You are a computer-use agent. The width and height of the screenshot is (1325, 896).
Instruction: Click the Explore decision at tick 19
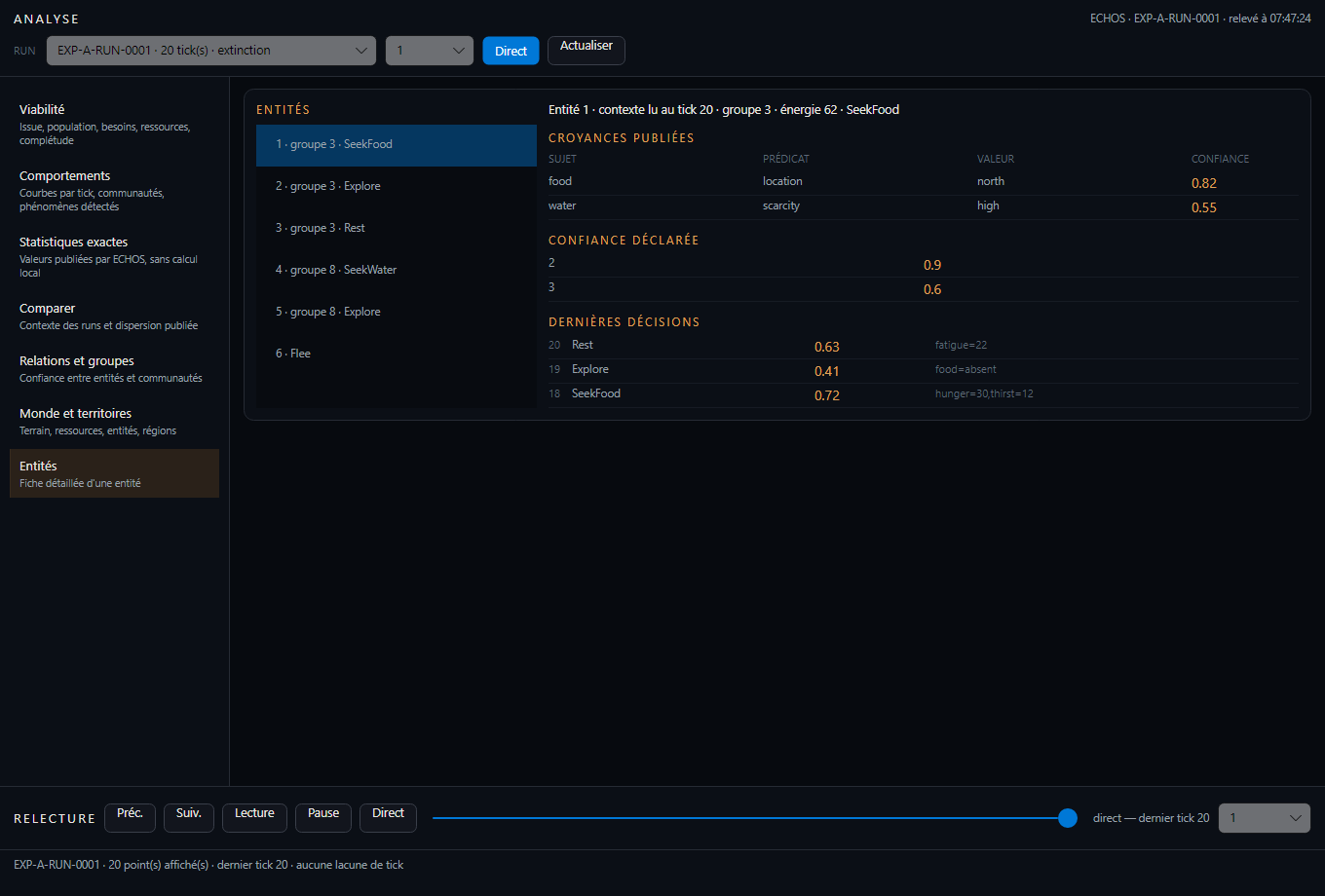tap(590, 370)
